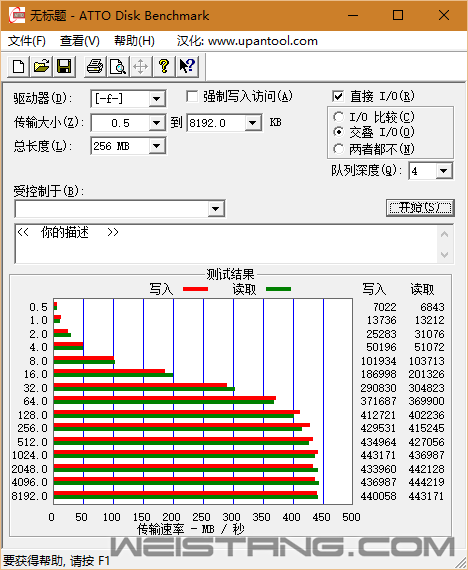Click the New file toolbar icon
The image size is (468, 570).
pos(19,67)
